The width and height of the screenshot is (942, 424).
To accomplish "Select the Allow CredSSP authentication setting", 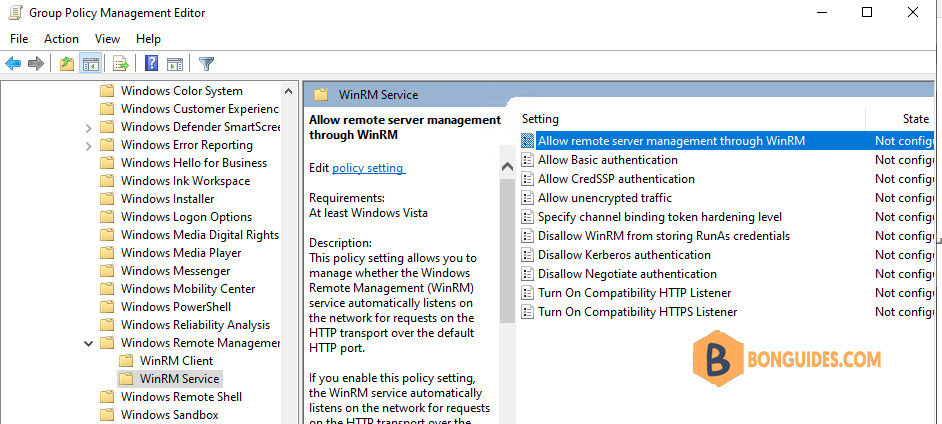I will pos(616,179).
